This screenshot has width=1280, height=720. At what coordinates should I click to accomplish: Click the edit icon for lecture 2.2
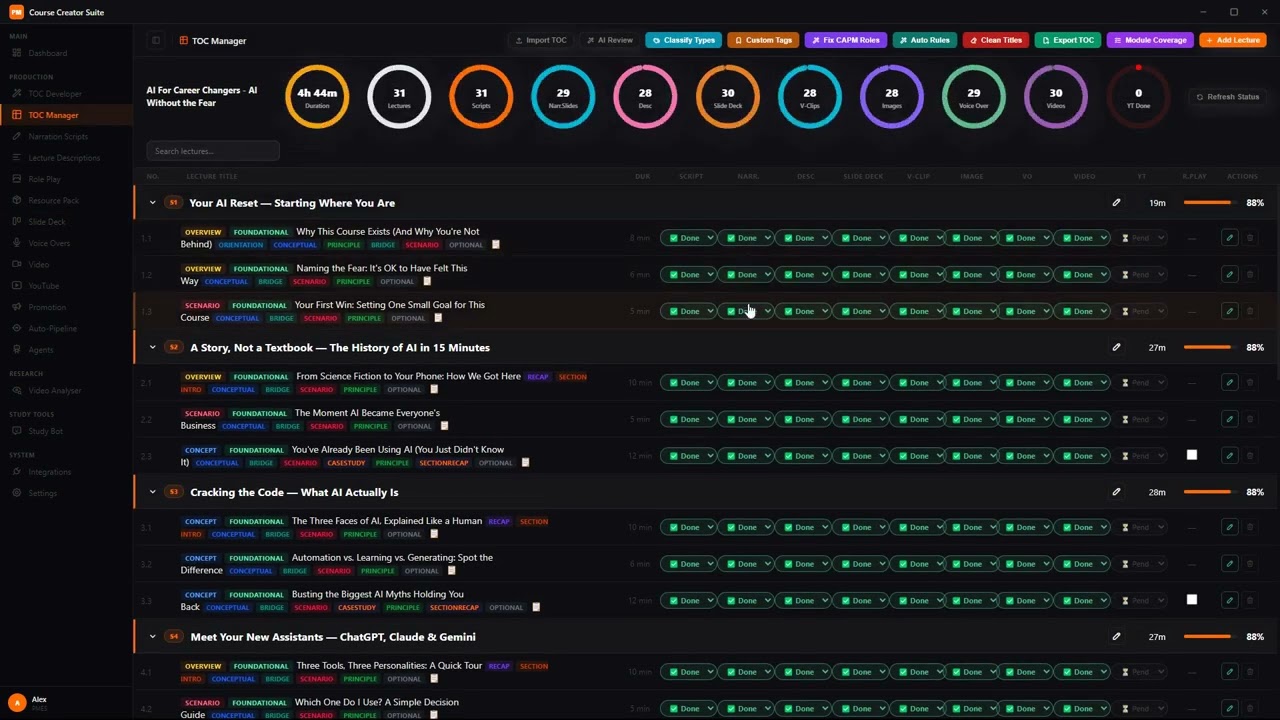tap(1229, 420)
